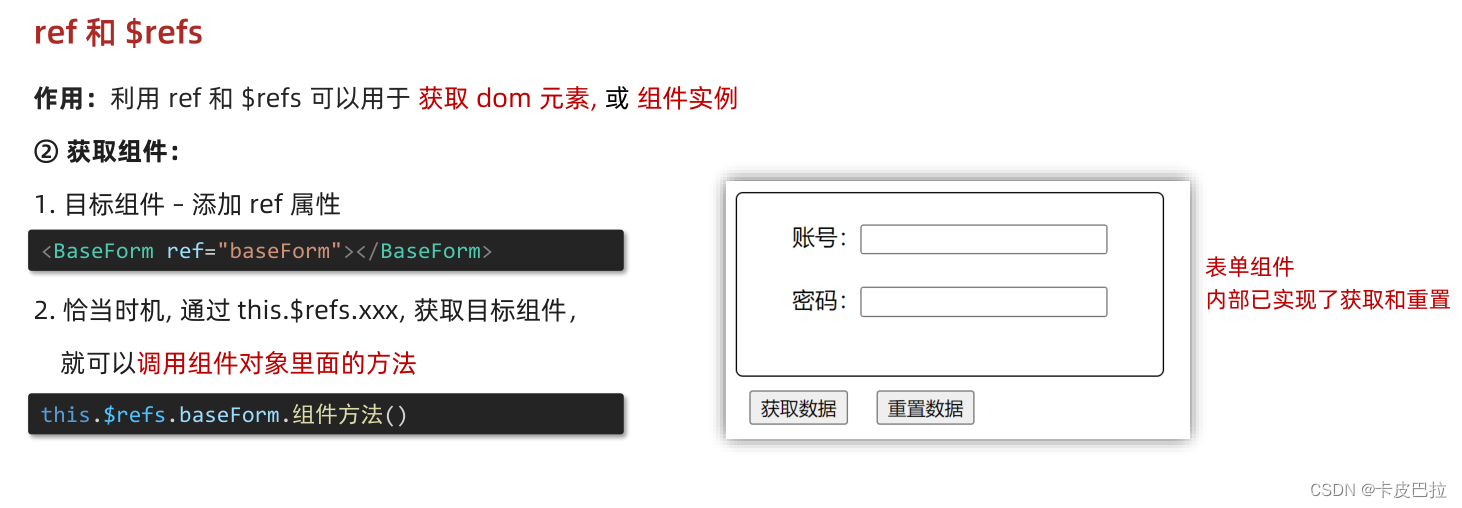Click the ② 获取组件 subheading
The image size is (1462, 508).
107,152
